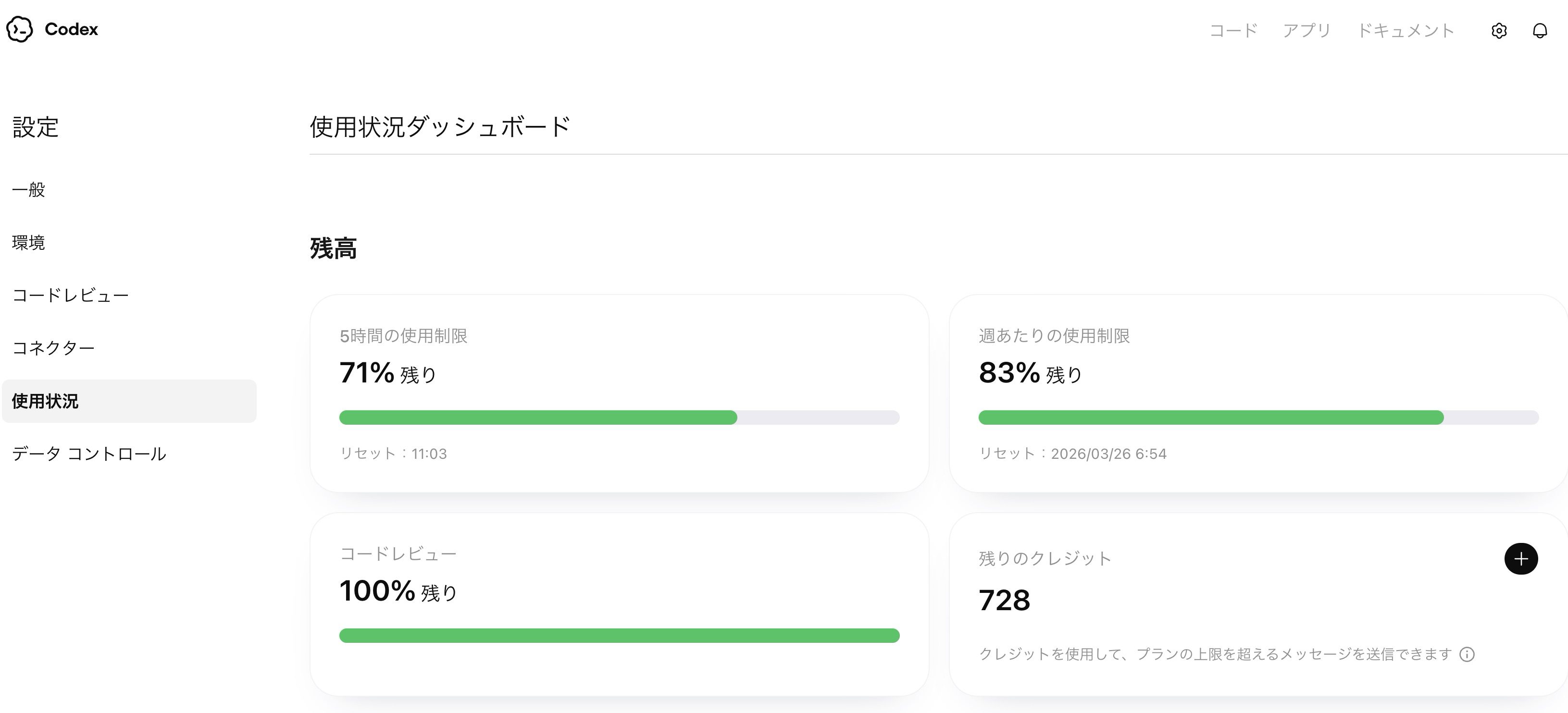Select 使用状況 in the settings sidebar
Viewport: 1568px width, 713px height.
coord(45,402)
